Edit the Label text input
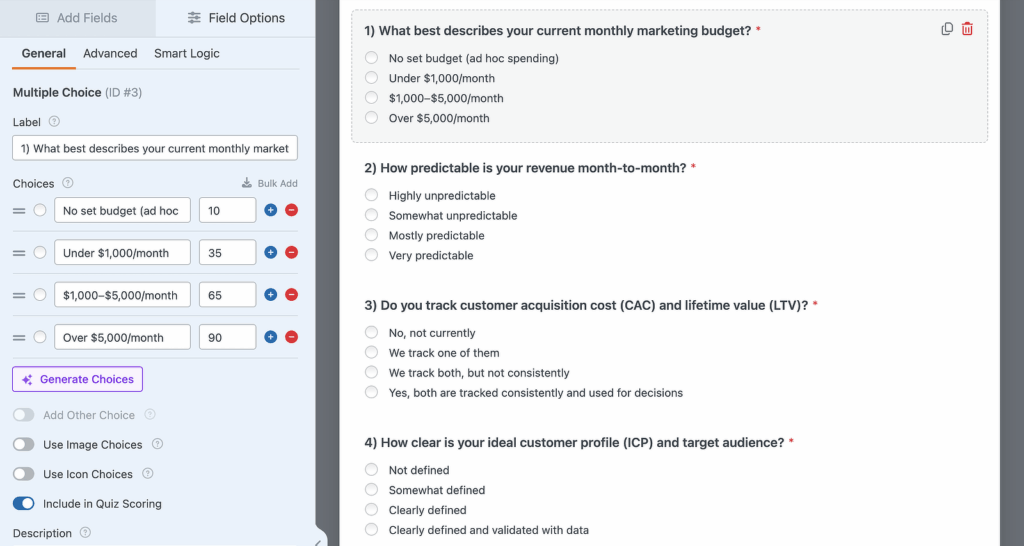Image resolution: width=1024 pixels, height=546 pixels. [155, 148]
